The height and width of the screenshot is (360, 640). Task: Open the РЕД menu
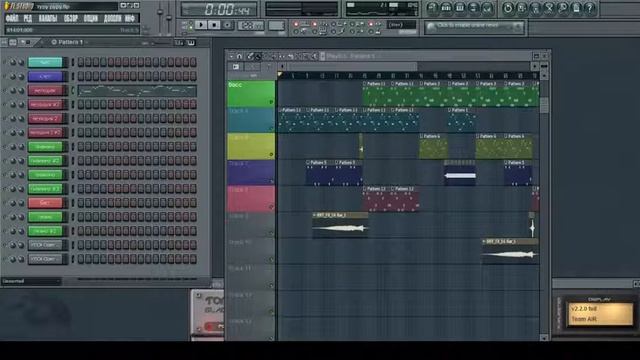(28, 18)
